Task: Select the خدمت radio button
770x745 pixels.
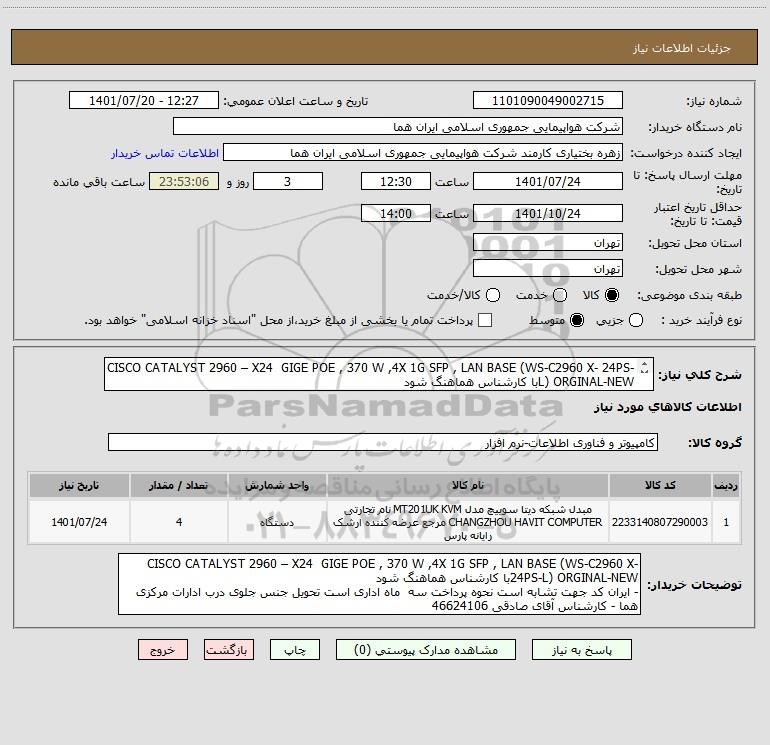Action: [x=560, y=295]
